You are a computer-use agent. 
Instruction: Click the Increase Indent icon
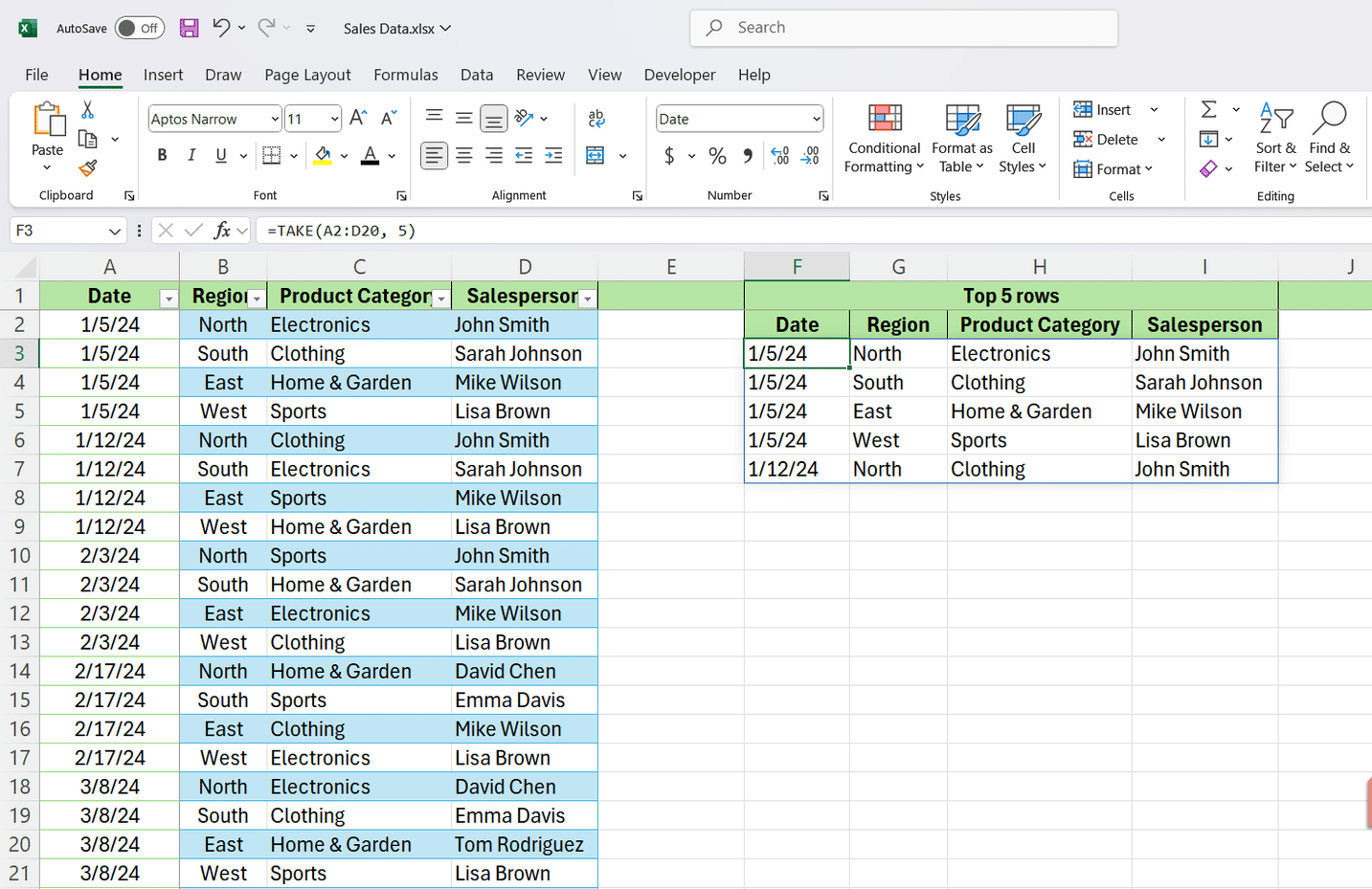[x=553, y=155]
